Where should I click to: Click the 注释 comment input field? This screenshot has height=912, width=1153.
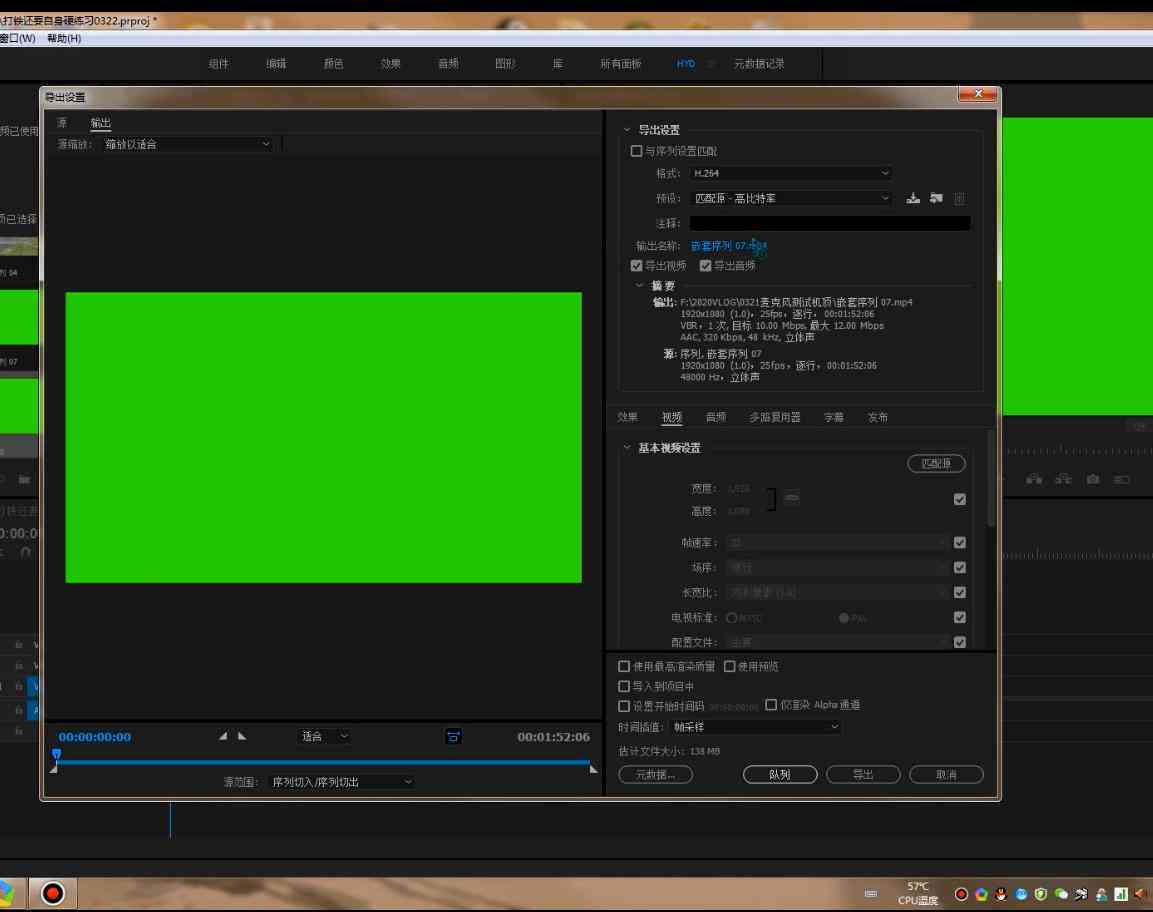[x=829, y=223]
